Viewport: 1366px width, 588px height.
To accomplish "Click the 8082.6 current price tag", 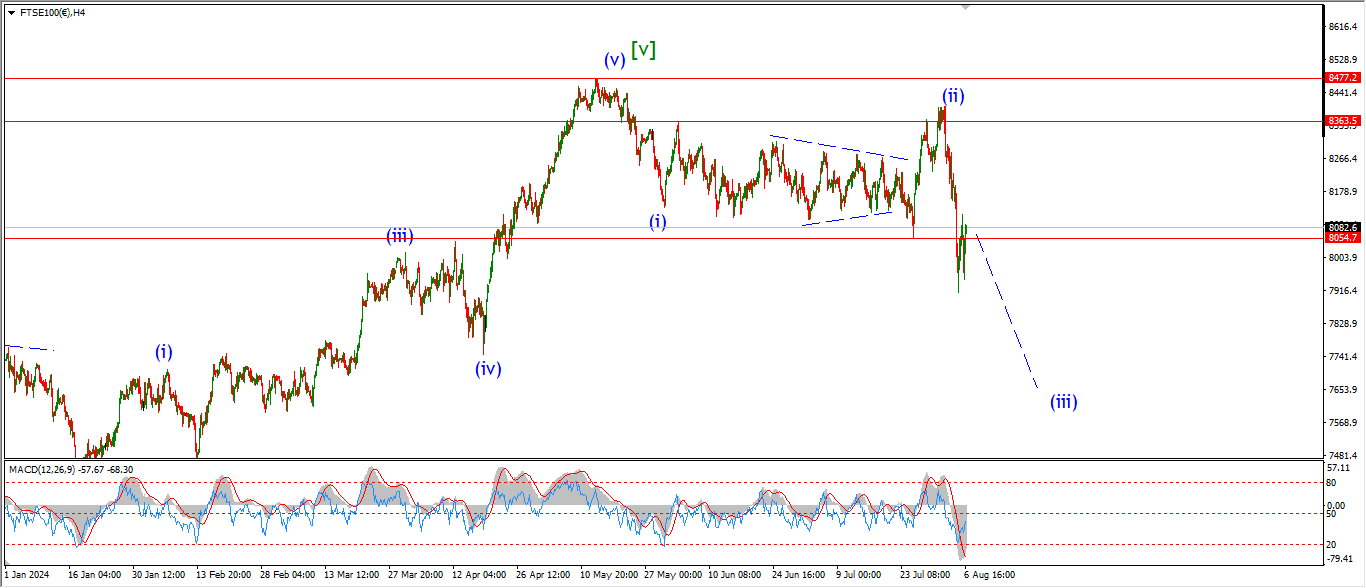I will 1342,227.
